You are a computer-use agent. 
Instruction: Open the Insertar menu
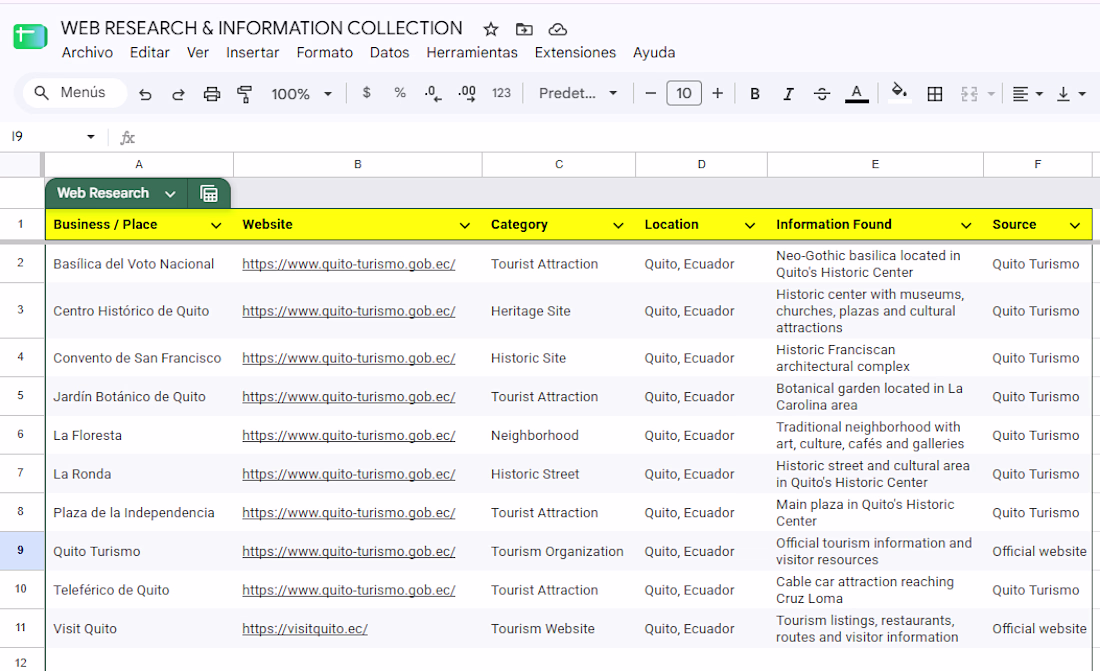pyautogui.click(x=253, y=53)
